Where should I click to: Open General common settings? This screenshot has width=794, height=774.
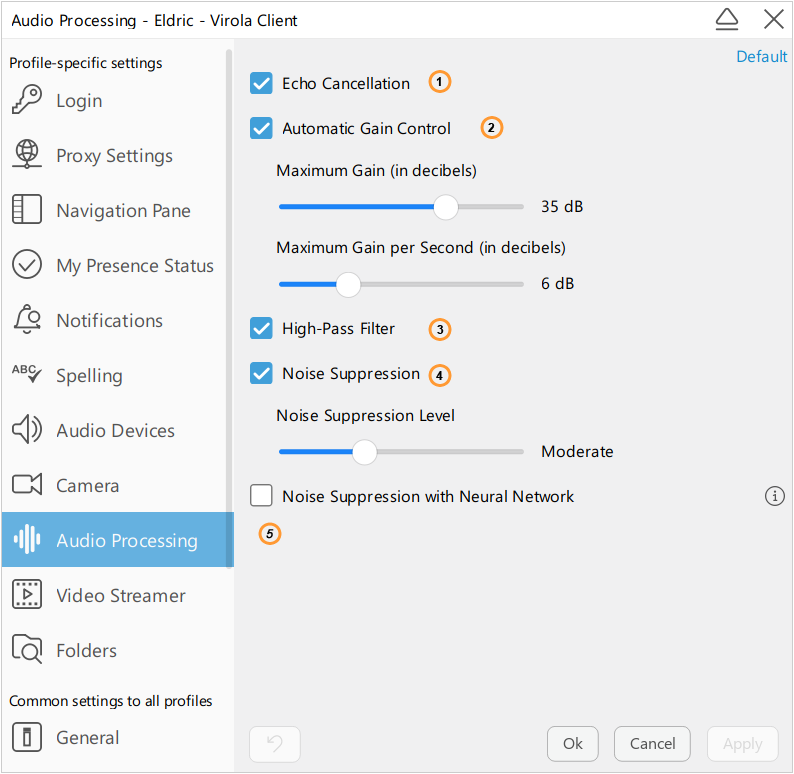tap(117, 737)
